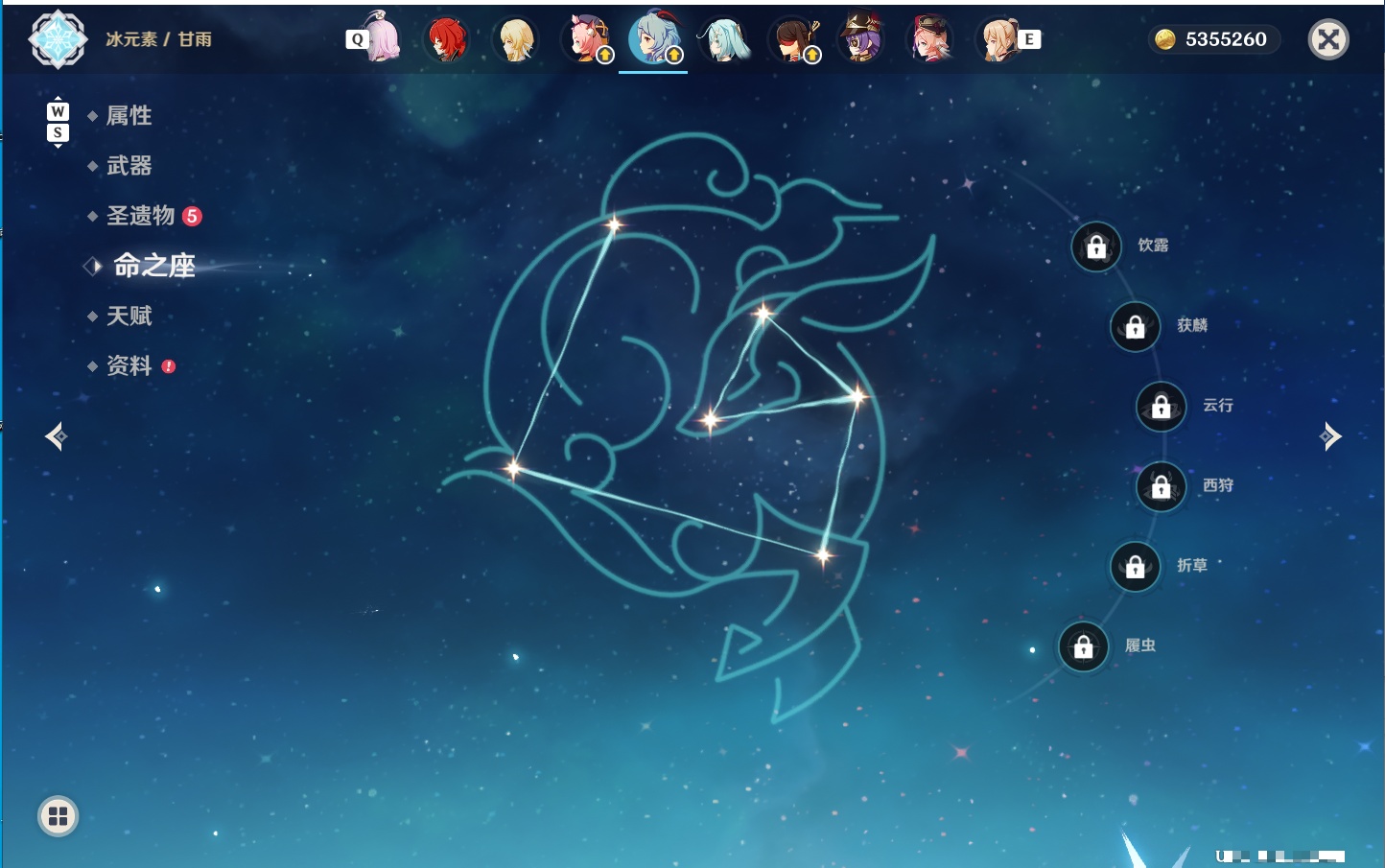The image size is (1385, 868).
Task: Select the locked 获麟 constellation node
Action: [x=1136, y=327]
